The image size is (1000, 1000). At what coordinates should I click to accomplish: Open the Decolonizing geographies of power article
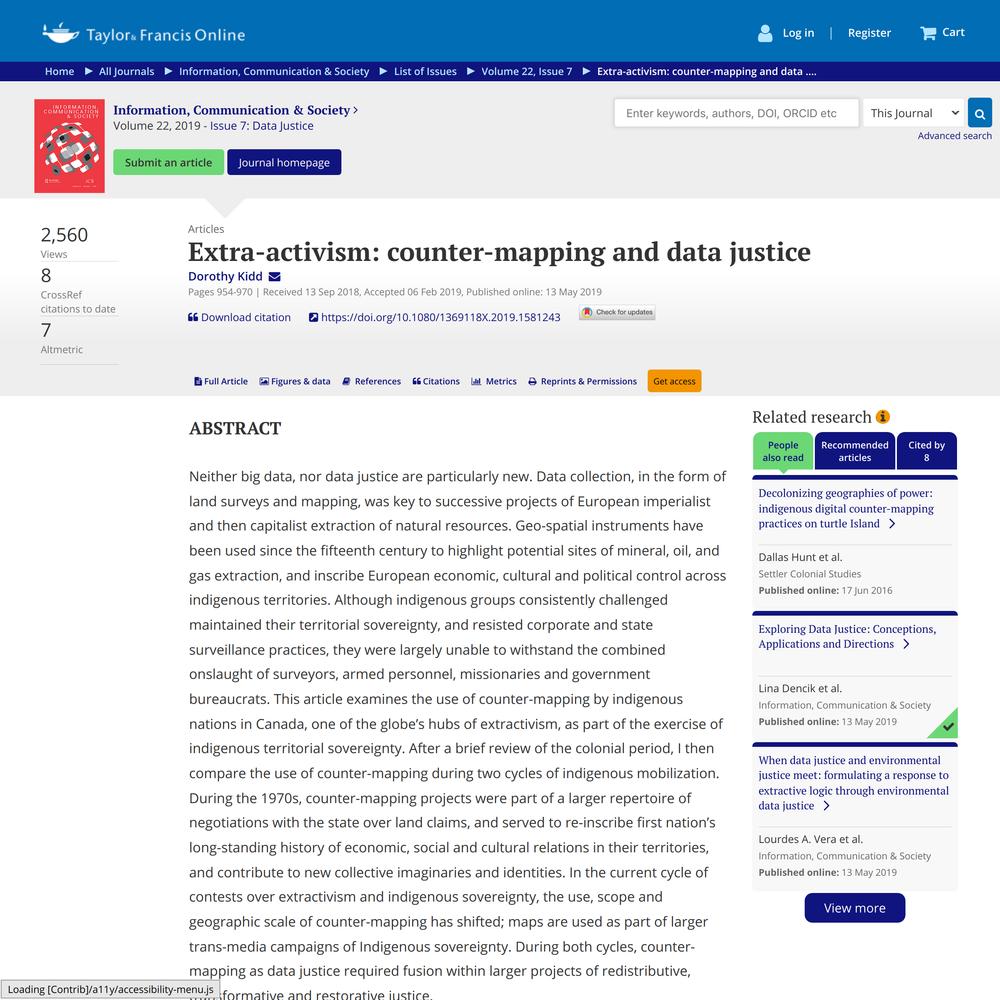[846, 508]
